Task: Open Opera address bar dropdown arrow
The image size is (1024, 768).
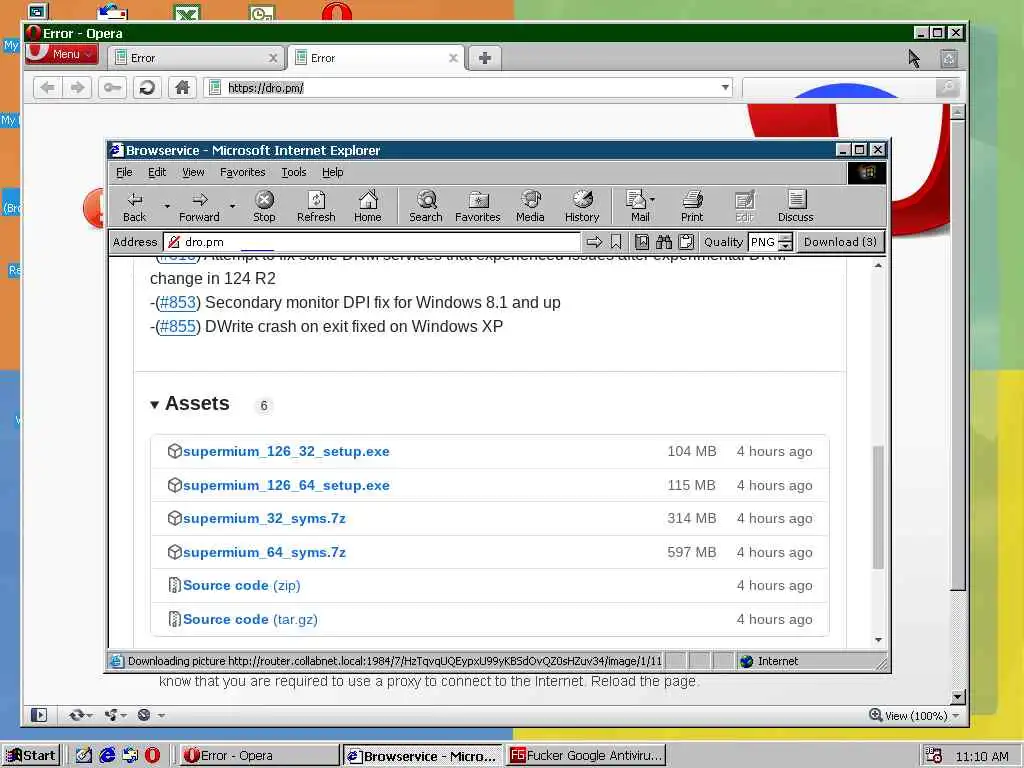Action: point(725,88)
